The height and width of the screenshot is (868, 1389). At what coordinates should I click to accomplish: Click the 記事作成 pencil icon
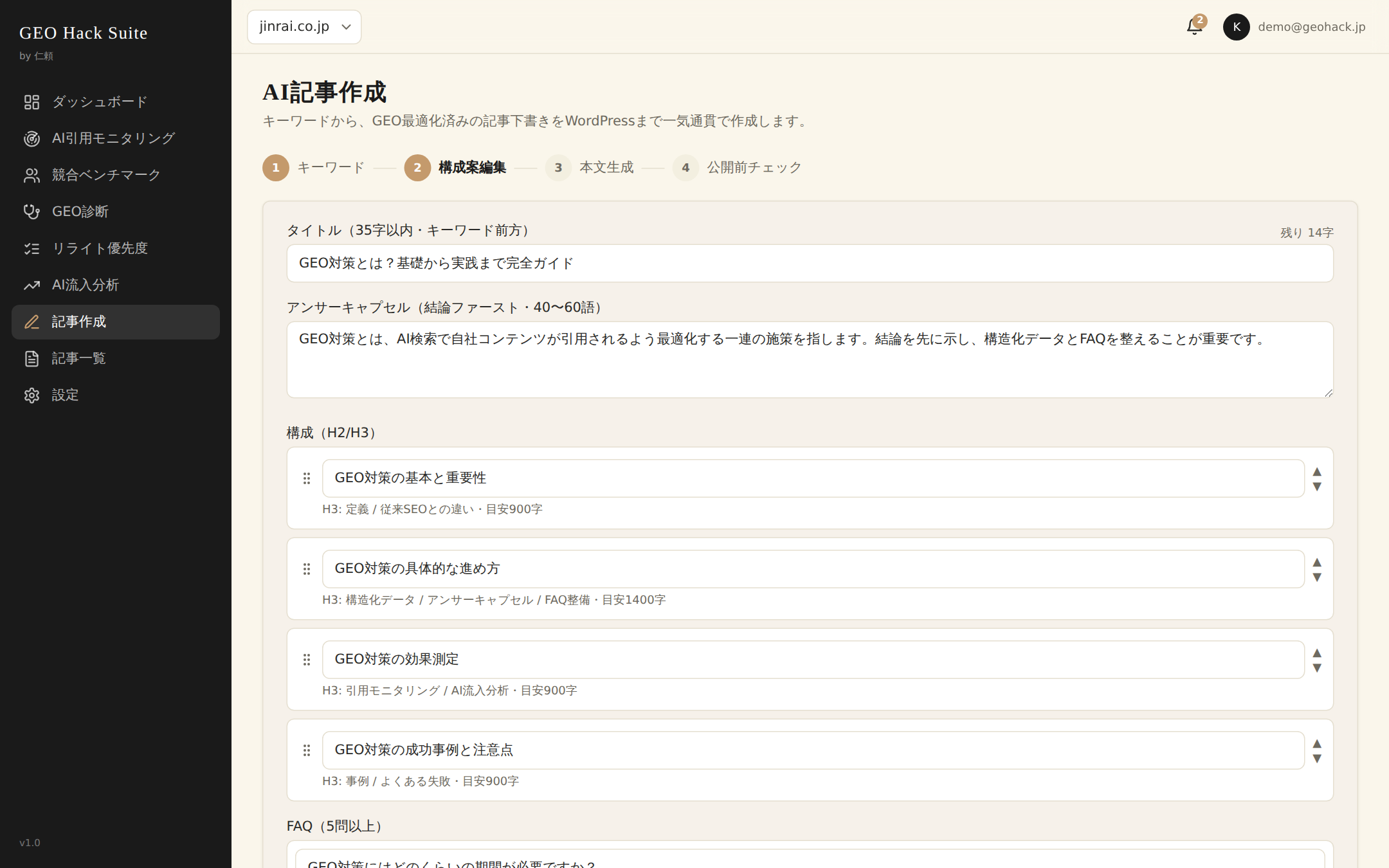32,322
